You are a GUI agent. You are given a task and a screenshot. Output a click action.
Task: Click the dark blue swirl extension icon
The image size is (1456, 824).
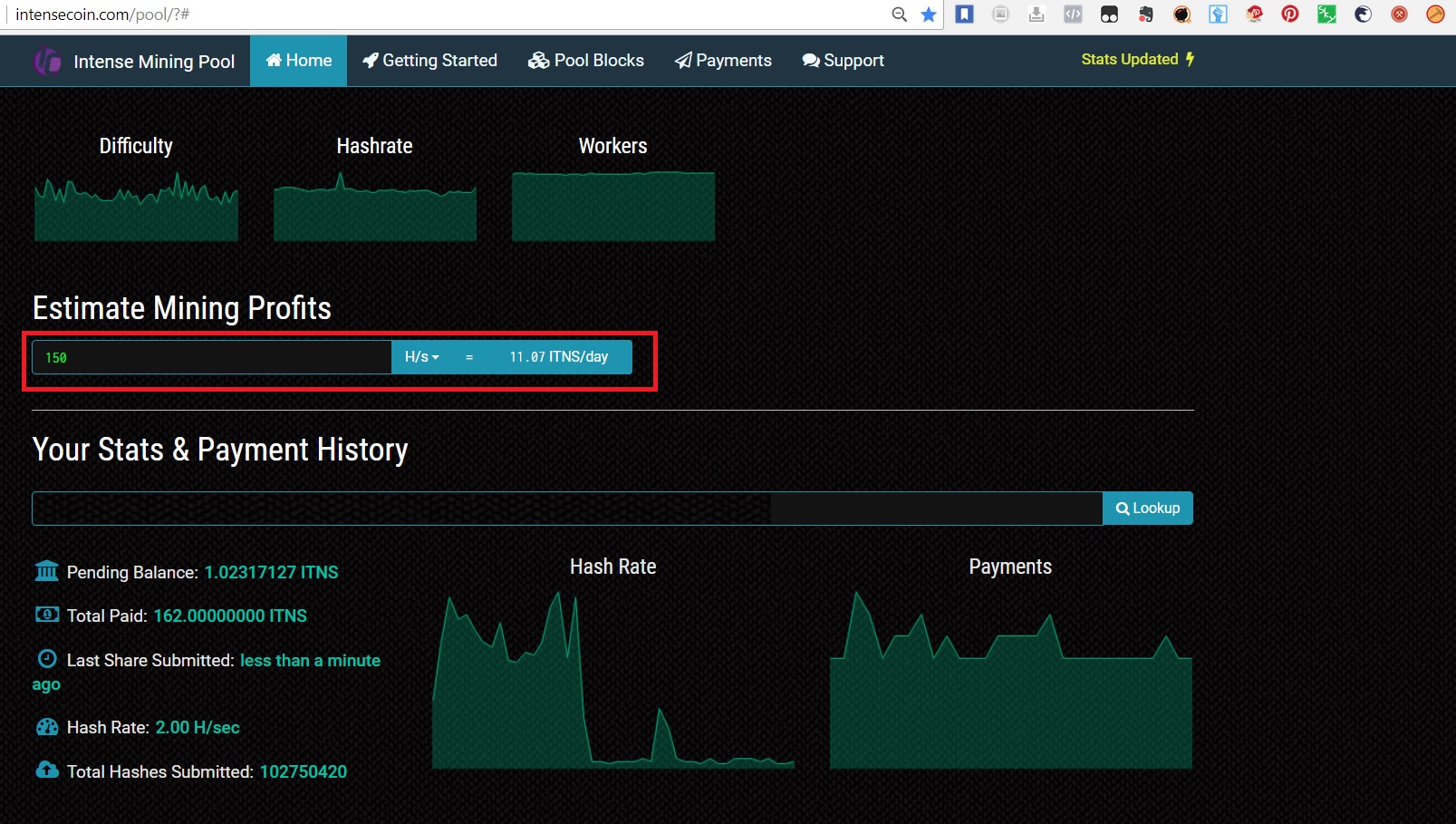pyautogui.click(x=1364, y=15)
